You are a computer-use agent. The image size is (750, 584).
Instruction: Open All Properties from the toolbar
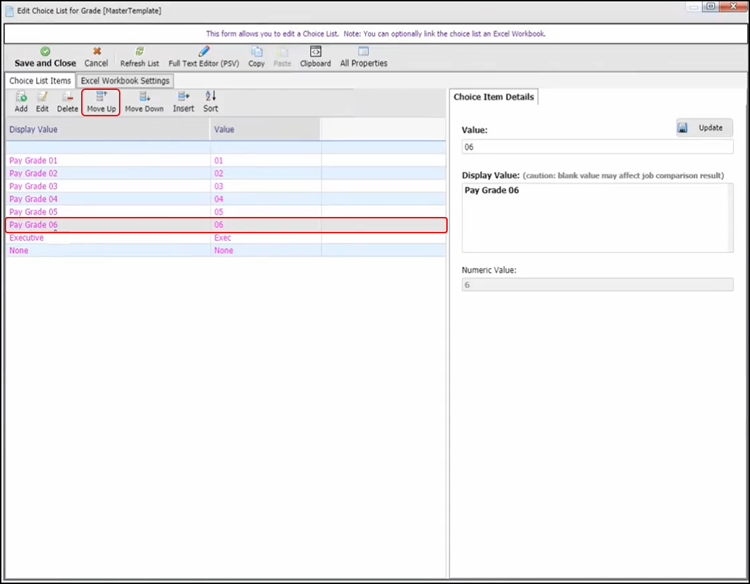coord(363,51)
